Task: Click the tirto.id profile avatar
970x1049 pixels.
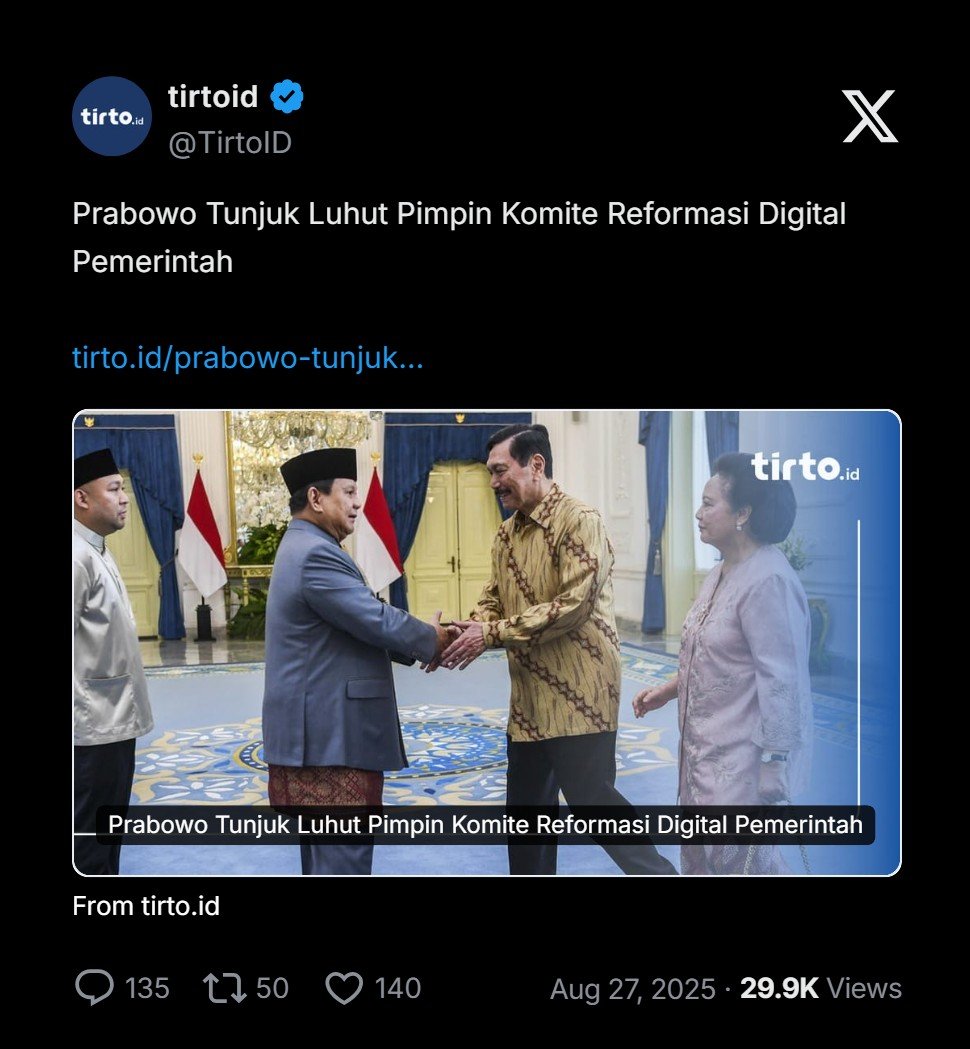Action: 112,116
